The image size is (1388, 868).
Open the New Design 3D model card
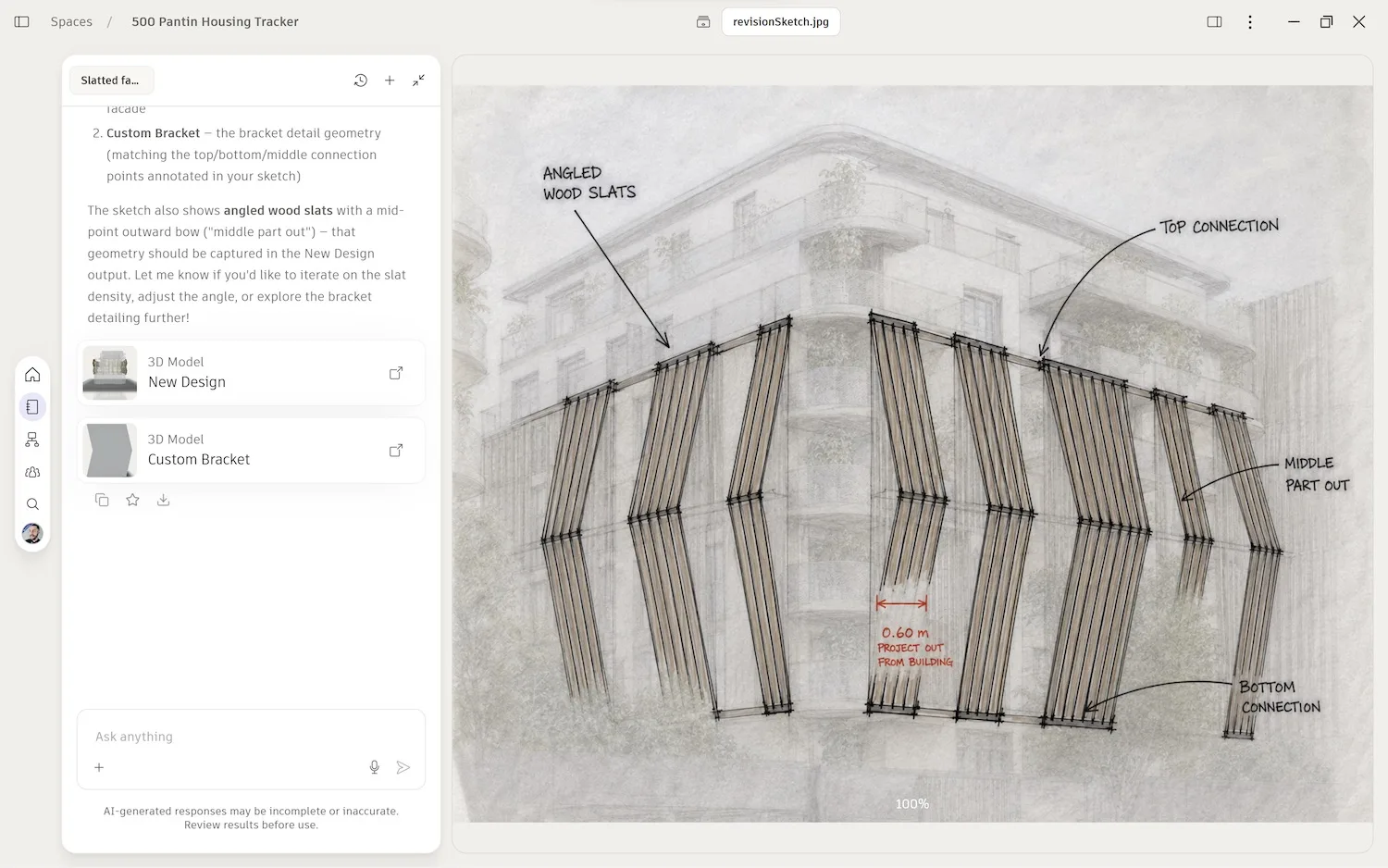pyautogui.click(x=251, y=373)
